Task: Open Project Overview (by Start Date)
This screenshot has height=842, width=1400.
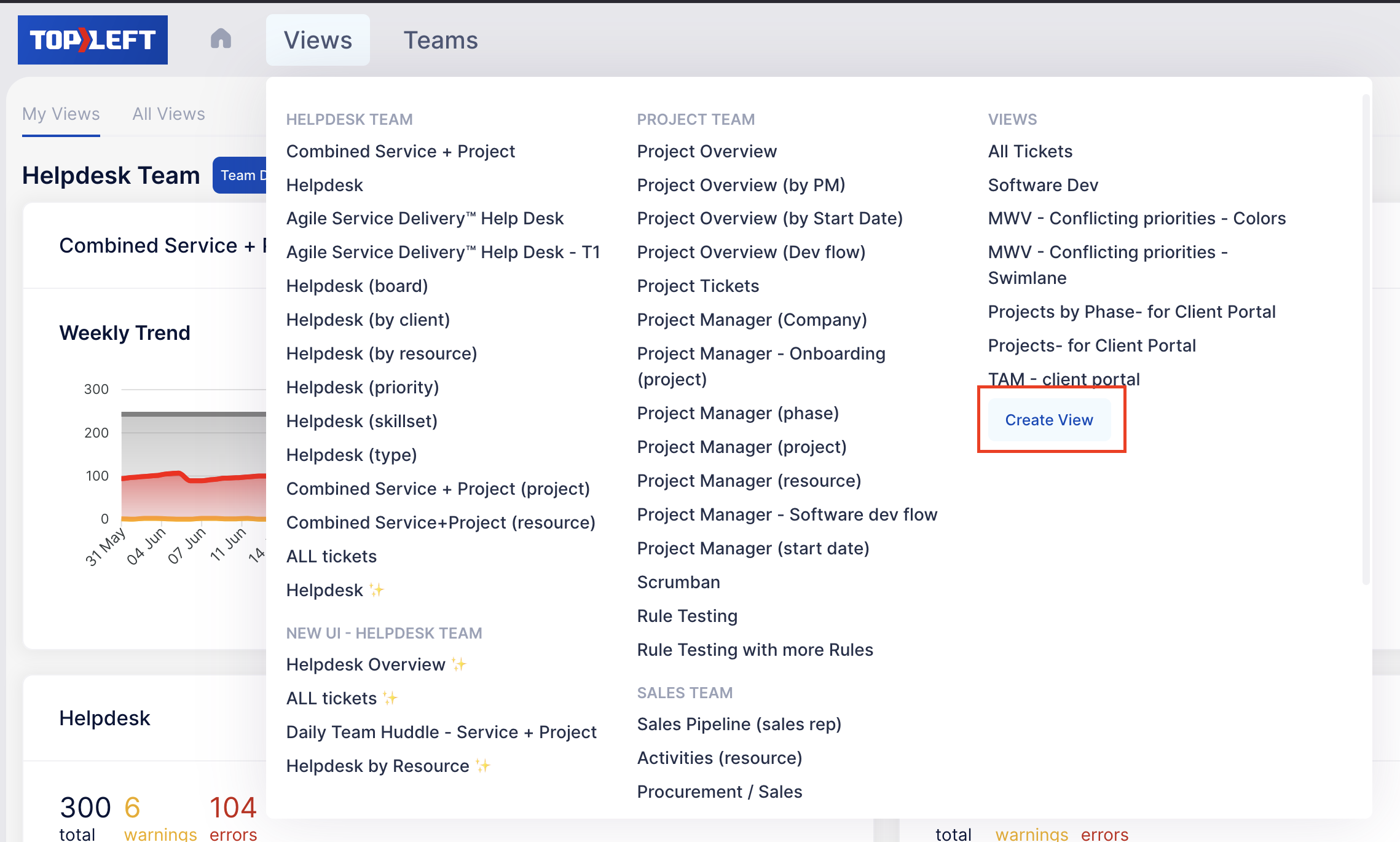Action: point(770,218)
